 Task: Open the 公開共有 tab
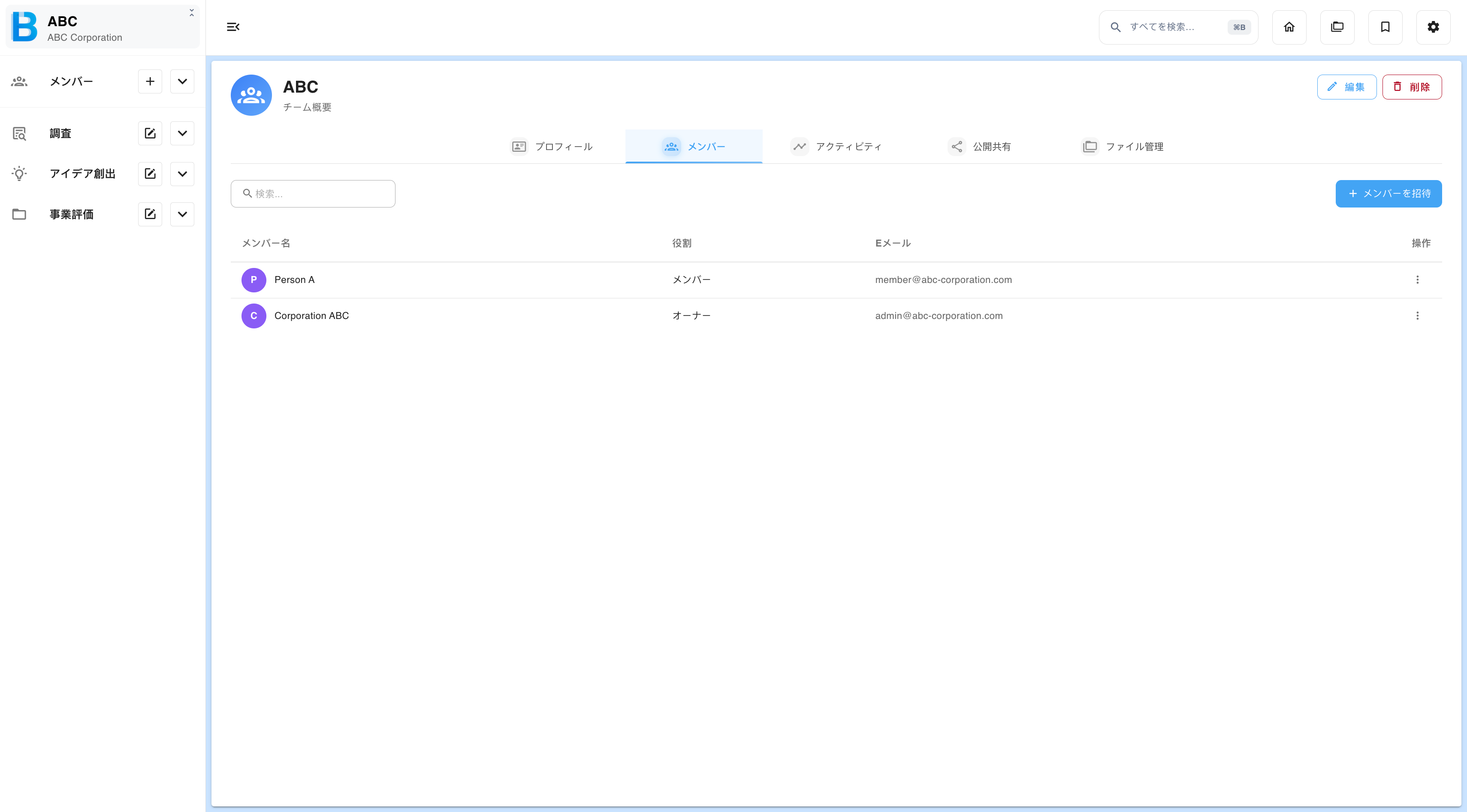979,146
